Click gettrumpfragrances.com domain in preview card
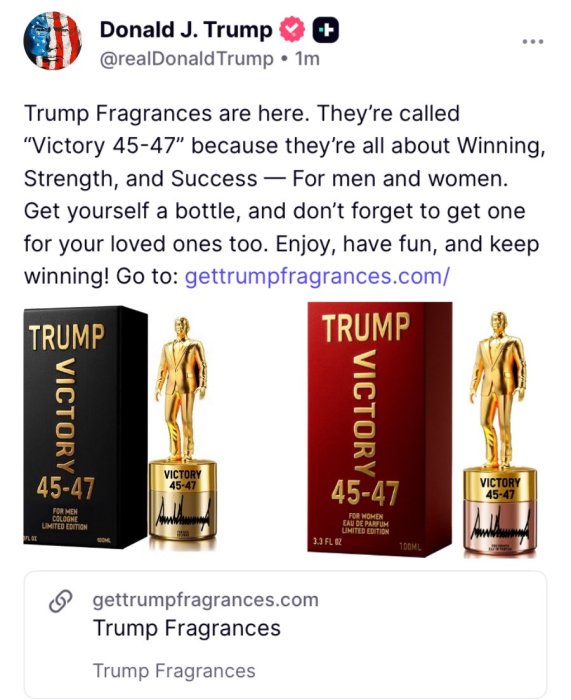The width and height of the screenshot is (571, 700). coord(205,600)
